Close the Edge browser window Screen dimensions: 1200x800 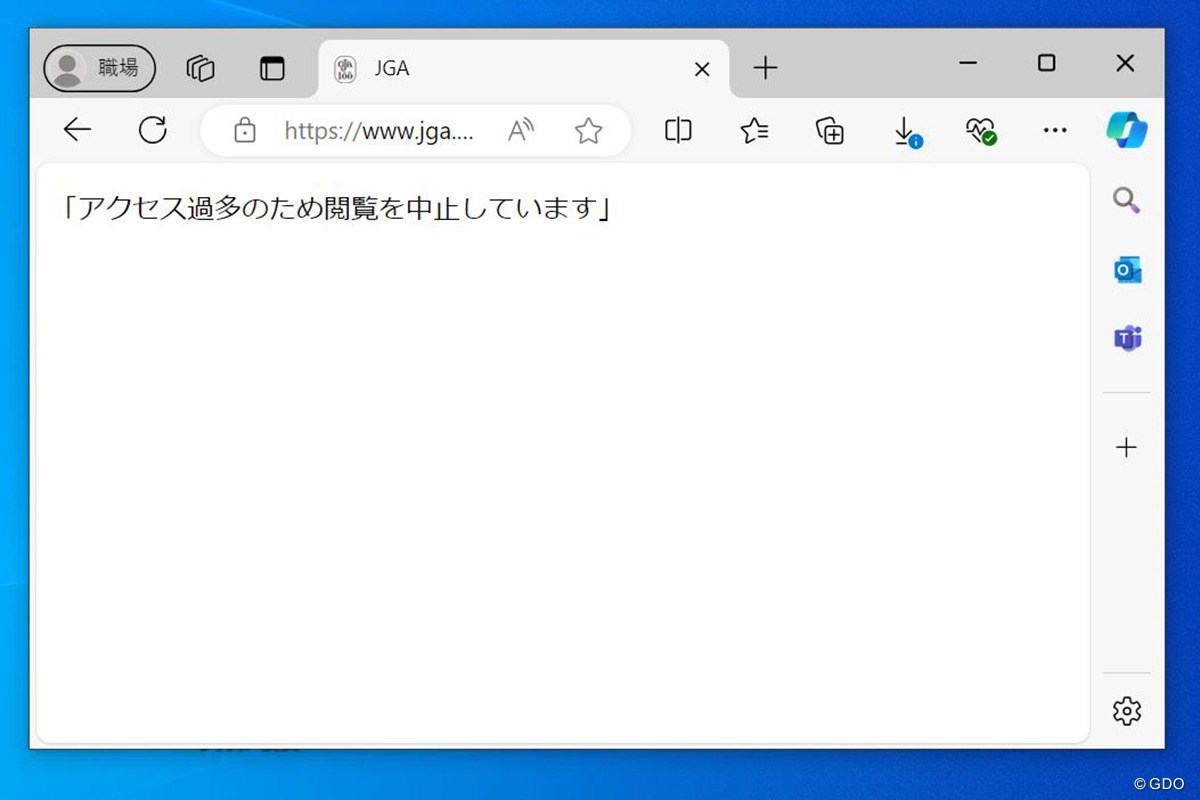[x=1125, y=63]
